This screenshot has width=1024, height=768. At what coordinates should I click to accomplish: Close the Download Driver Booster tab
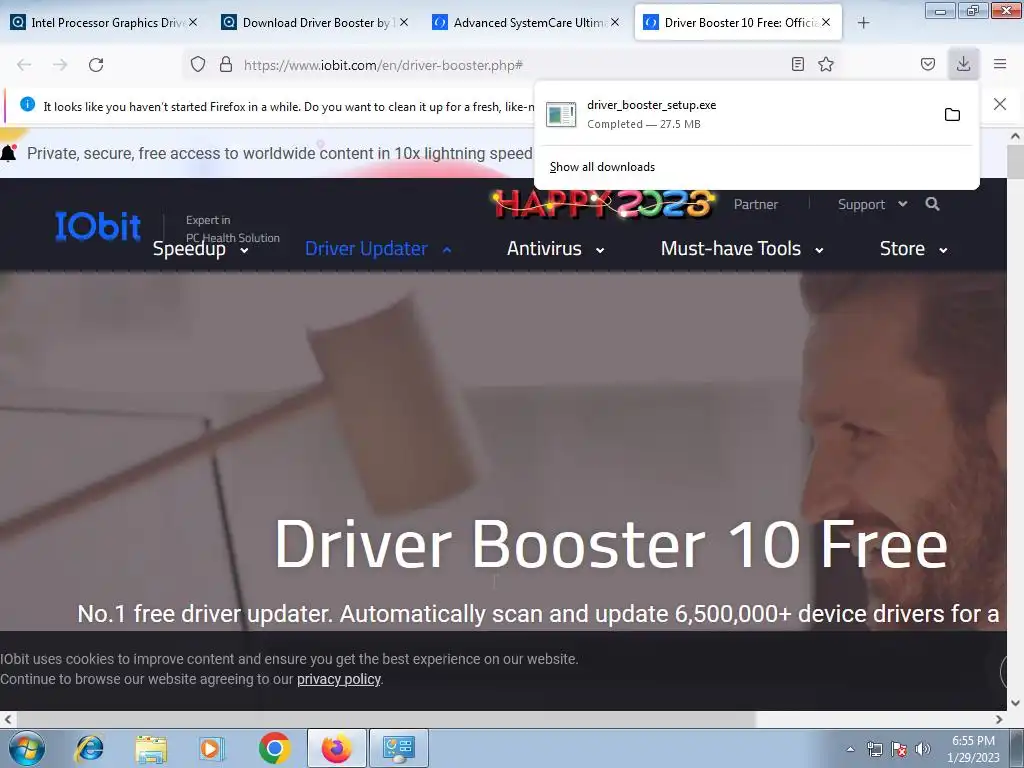404,22
